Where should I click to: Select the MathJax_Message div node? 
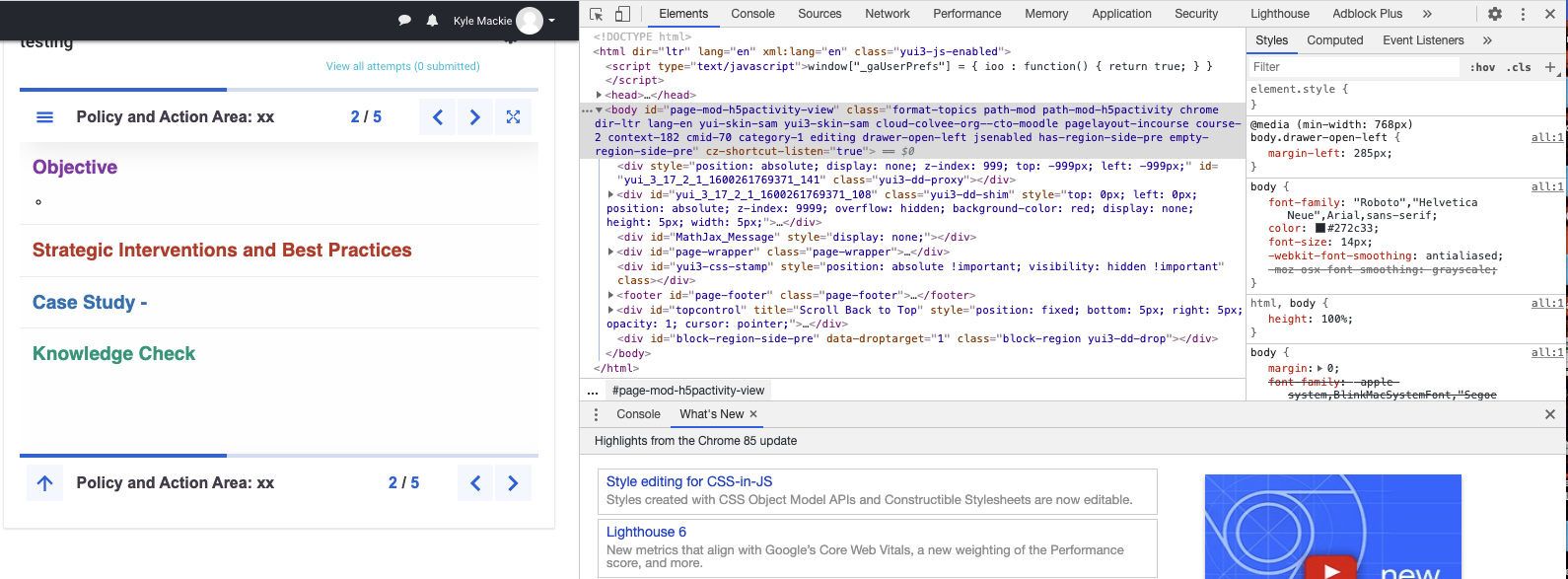pyautogui.click(x=797, y=238)
